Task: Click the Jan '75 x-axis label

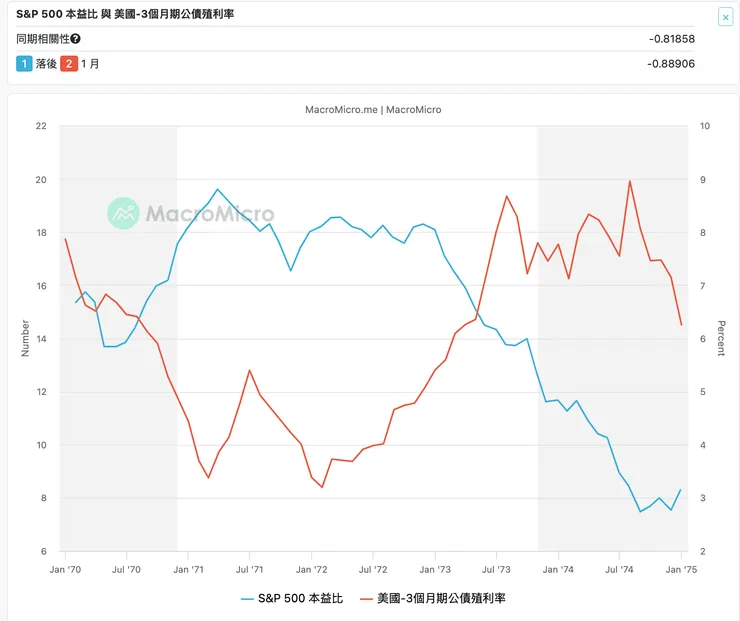Action: 681,568
